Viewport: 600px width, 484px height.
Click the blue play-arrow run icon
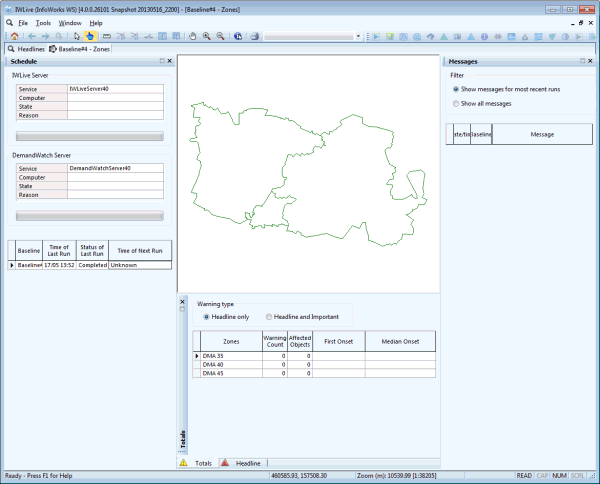377,37
